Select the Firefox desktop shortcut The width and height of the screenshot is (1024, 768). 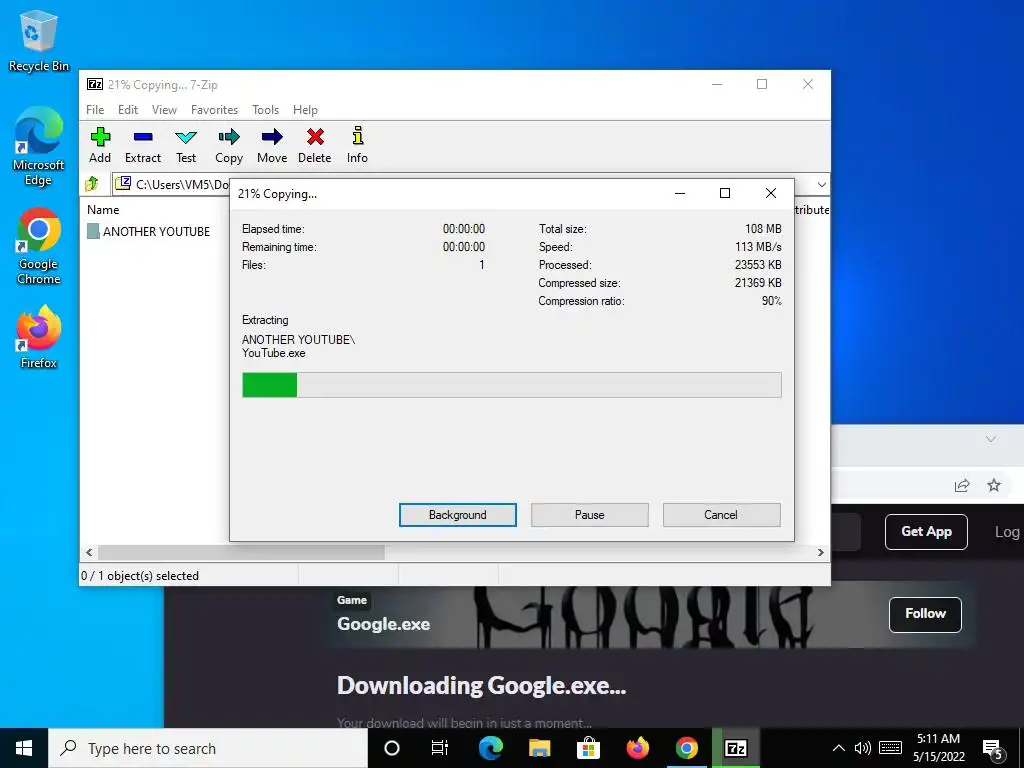coord(39,338)
